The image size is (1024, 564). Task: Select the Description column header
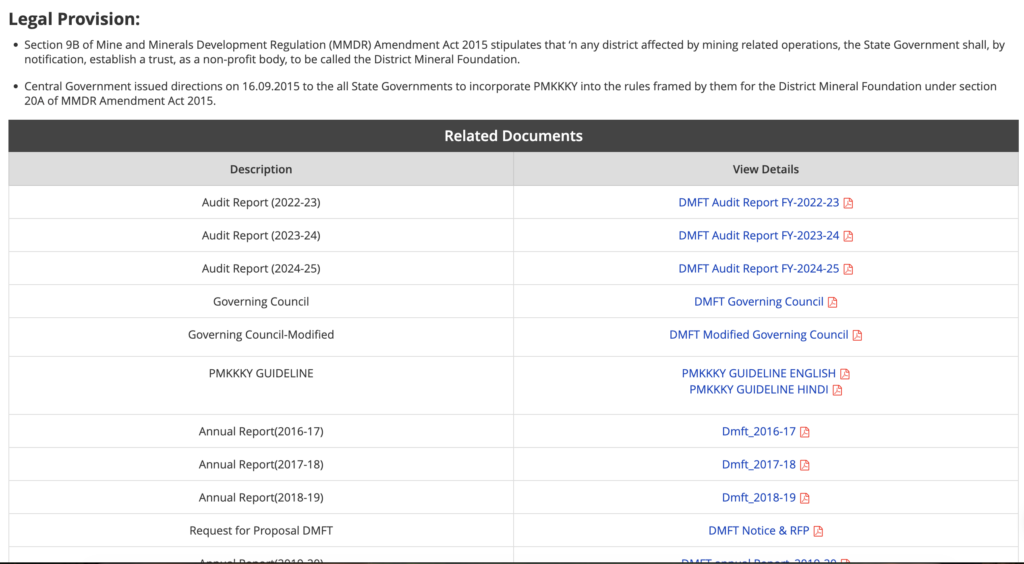261,169
